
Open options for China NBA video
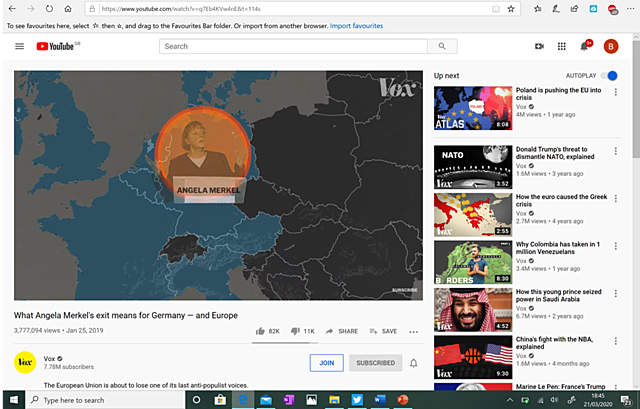click(616, 341)
